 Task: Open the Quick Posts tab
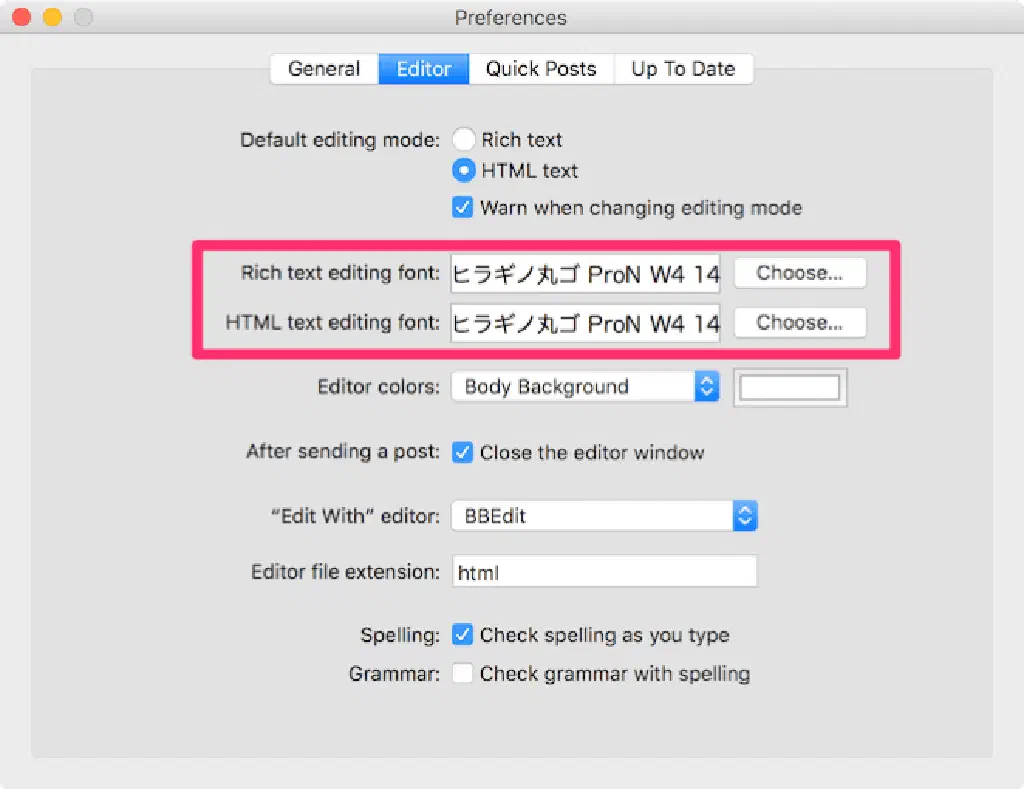click(541, 69)
